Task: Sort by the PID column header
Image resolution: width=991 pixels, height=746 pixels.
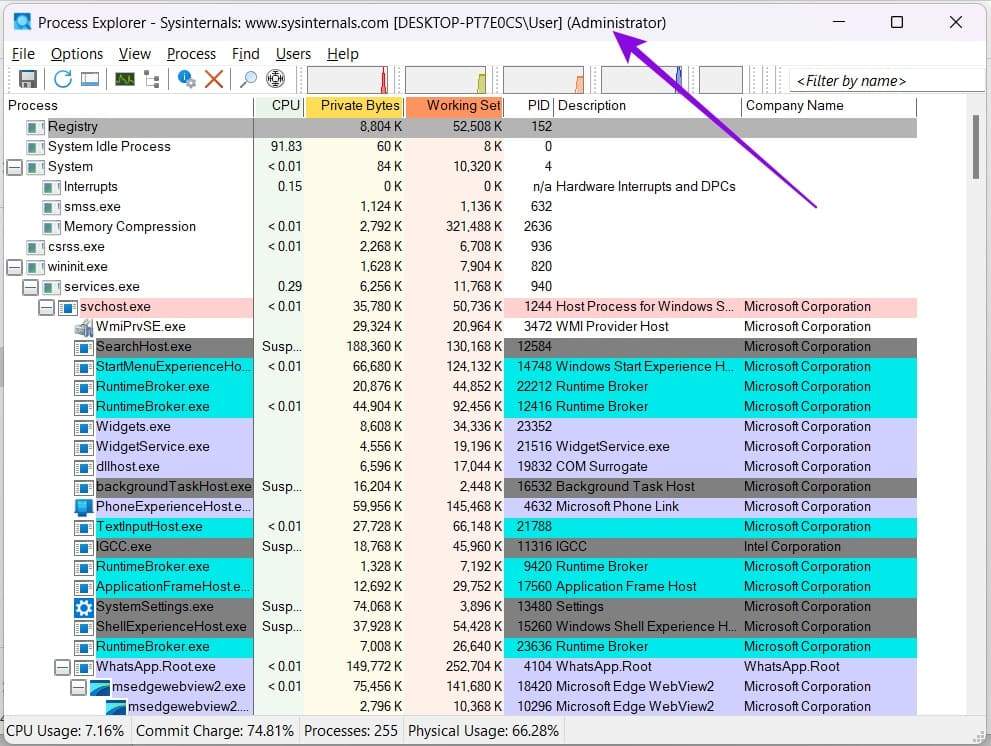Action: click(530, 106)
